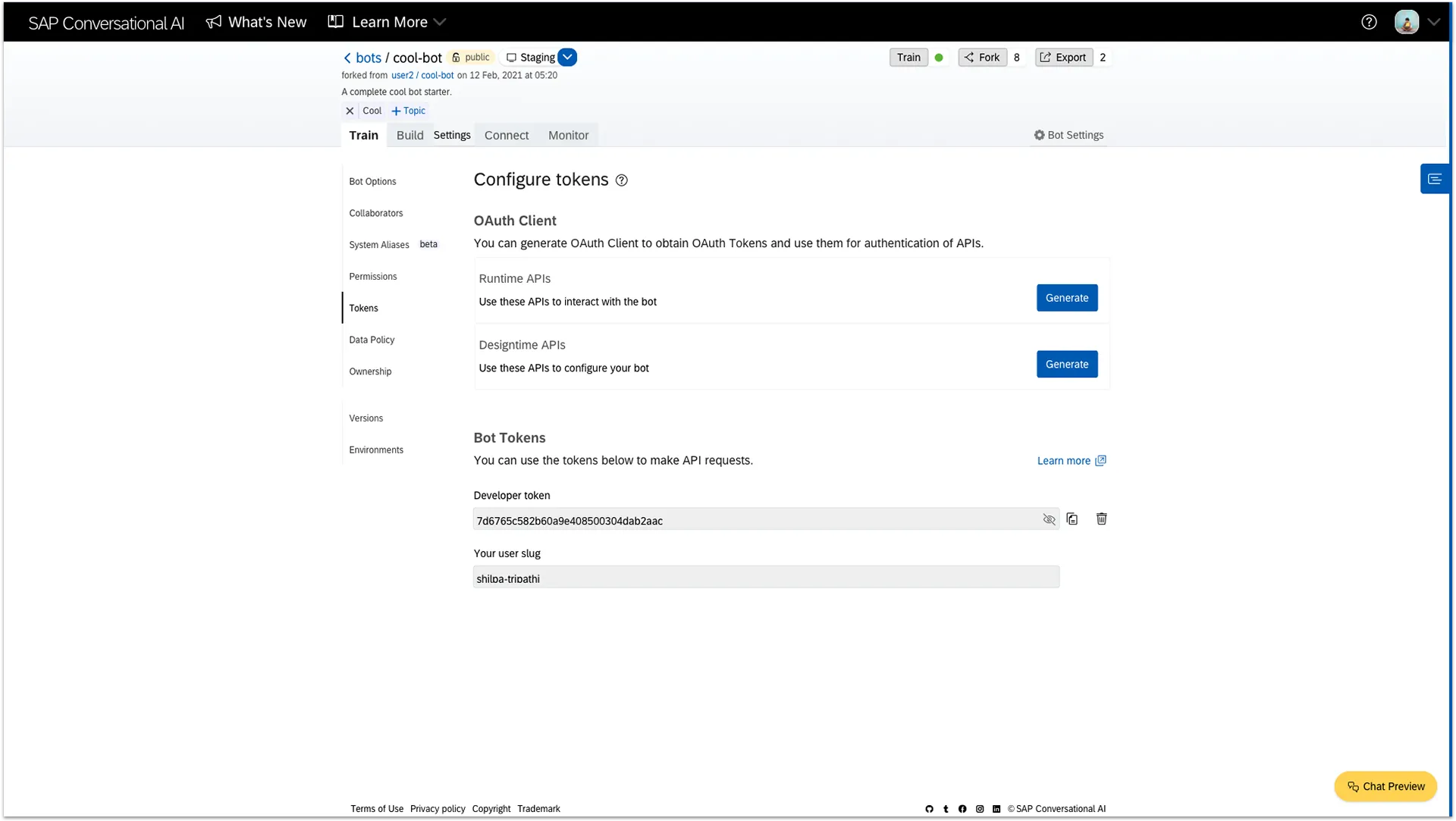Viewport: 1456px width, 821px height.
Task: Expand the Staging environment dropdown arrow
Action: click(567, 57)
